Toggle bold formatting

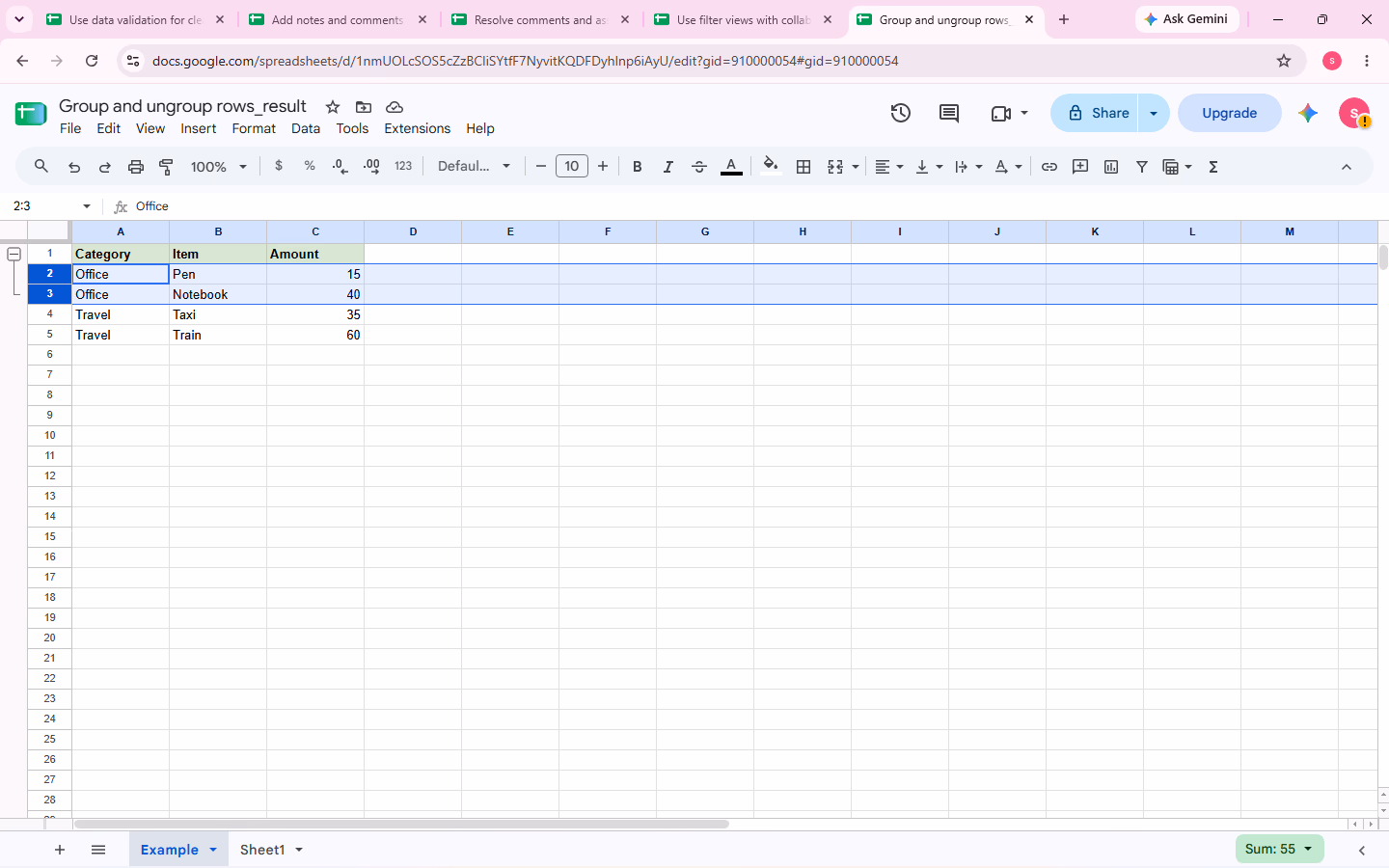pos(637,167)
